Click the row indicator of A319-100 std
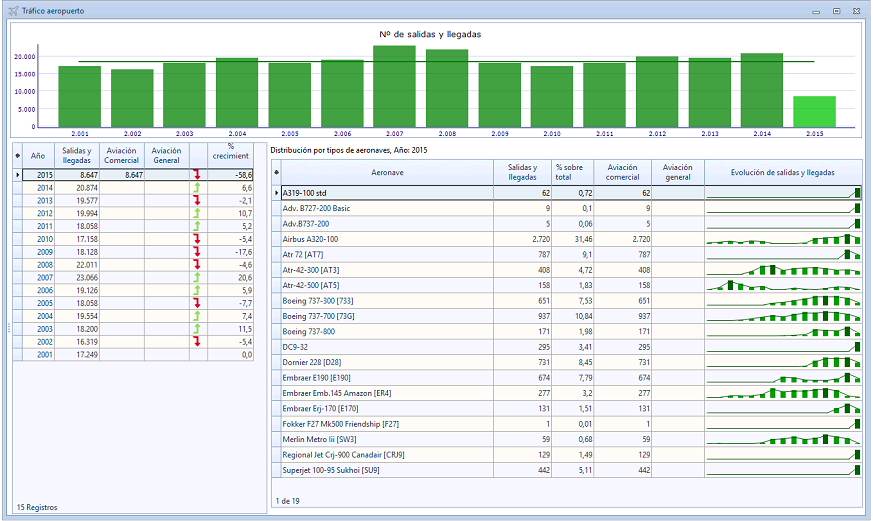The height and width of the screenshot is (521, 873). (x=276, y=192)
